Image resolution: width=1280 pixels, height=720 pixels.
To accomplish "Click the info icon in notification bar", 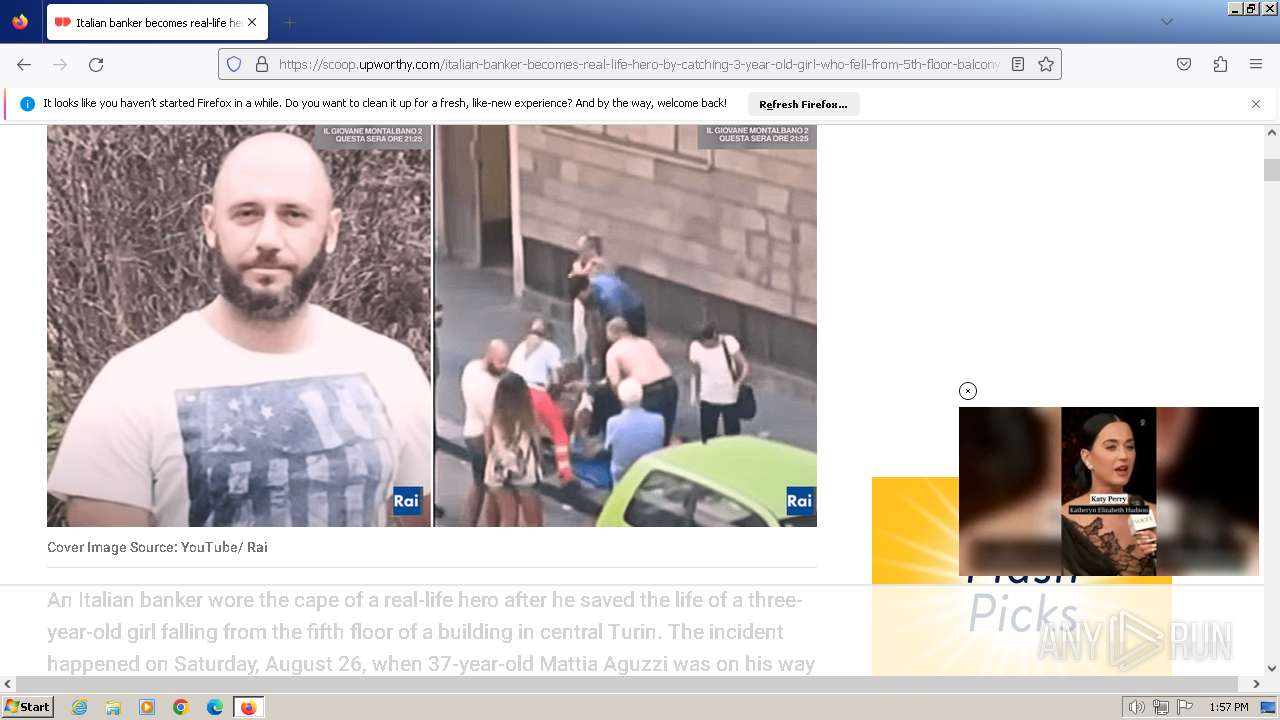I will coord(27,104).
